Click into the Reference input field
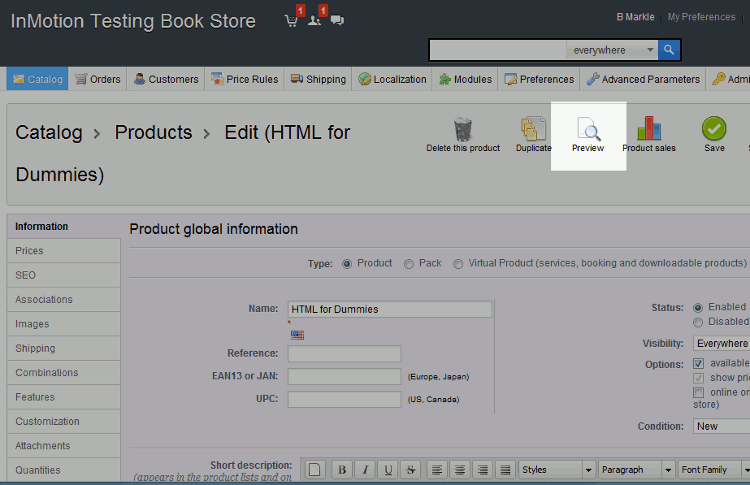This screenshot has height=485, width=750. 344,354
